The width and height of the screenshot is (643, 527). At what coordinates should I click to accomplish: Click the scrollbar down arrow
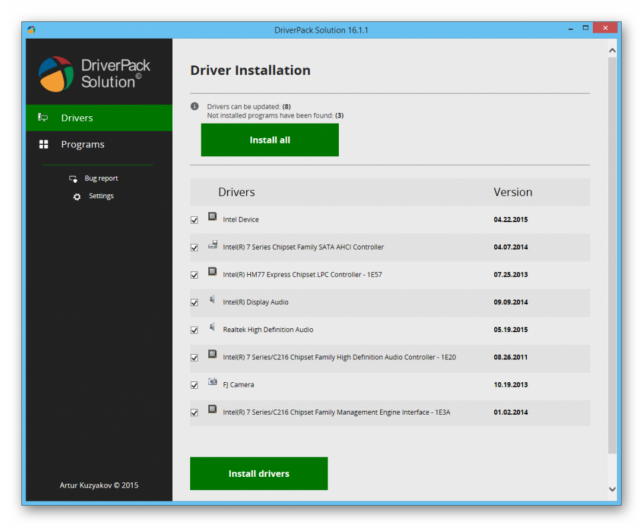click(612, 489)
